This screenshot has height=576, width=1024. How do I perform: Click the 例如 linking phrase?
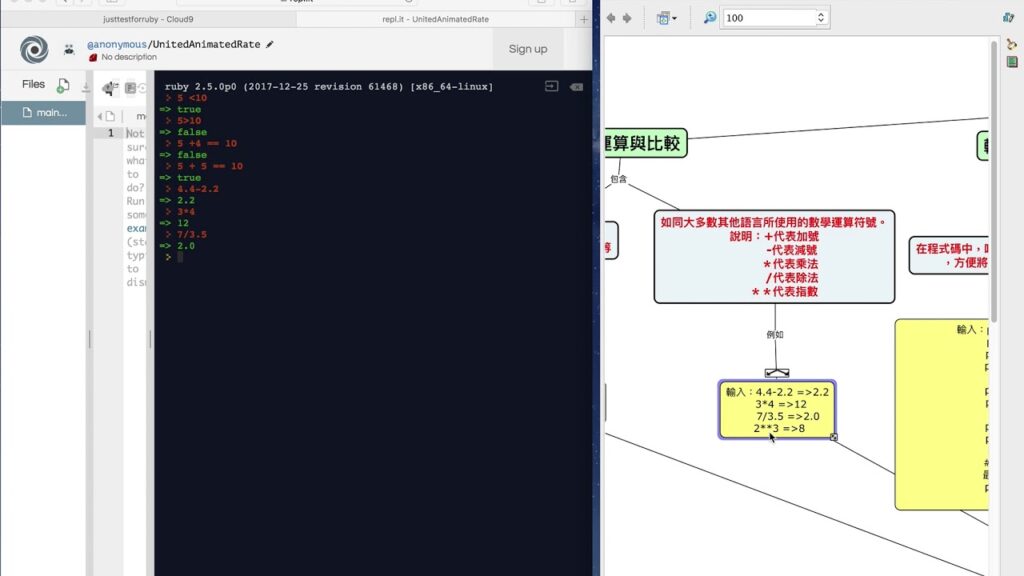pyautogui.click(x=775, y=334)
